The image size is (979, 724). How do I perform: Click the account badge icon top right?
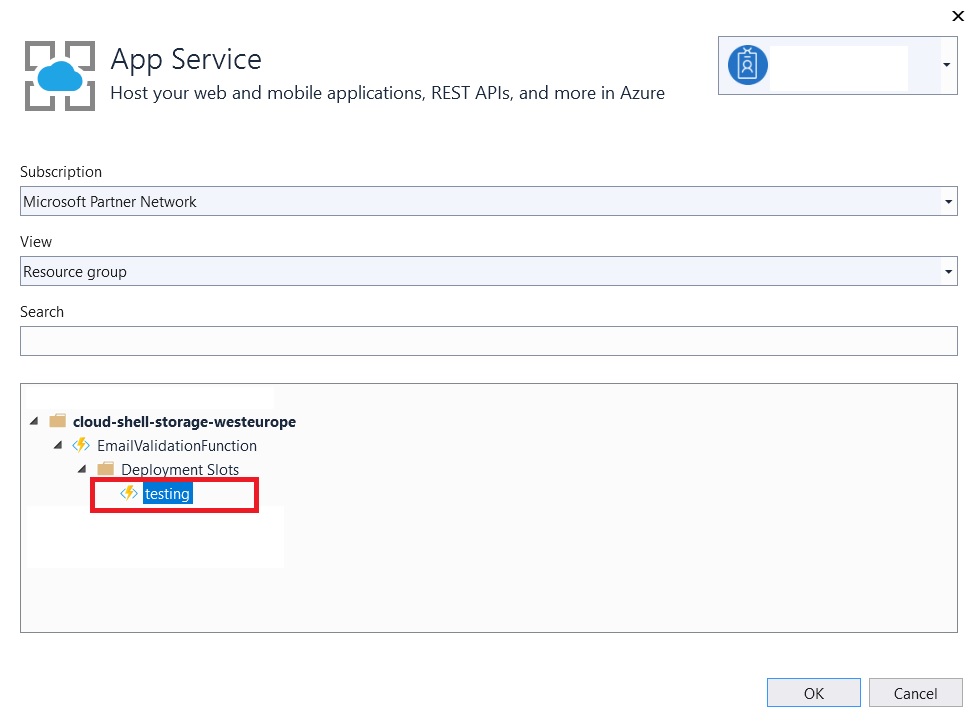[746, 66]
